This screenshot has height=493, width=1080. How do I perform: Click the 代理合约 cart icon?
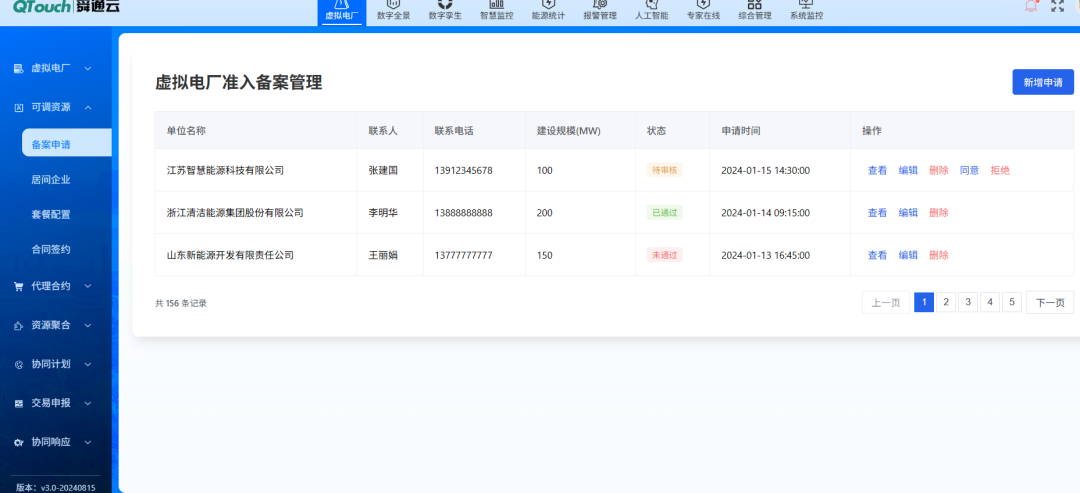(x=19, y=286)
